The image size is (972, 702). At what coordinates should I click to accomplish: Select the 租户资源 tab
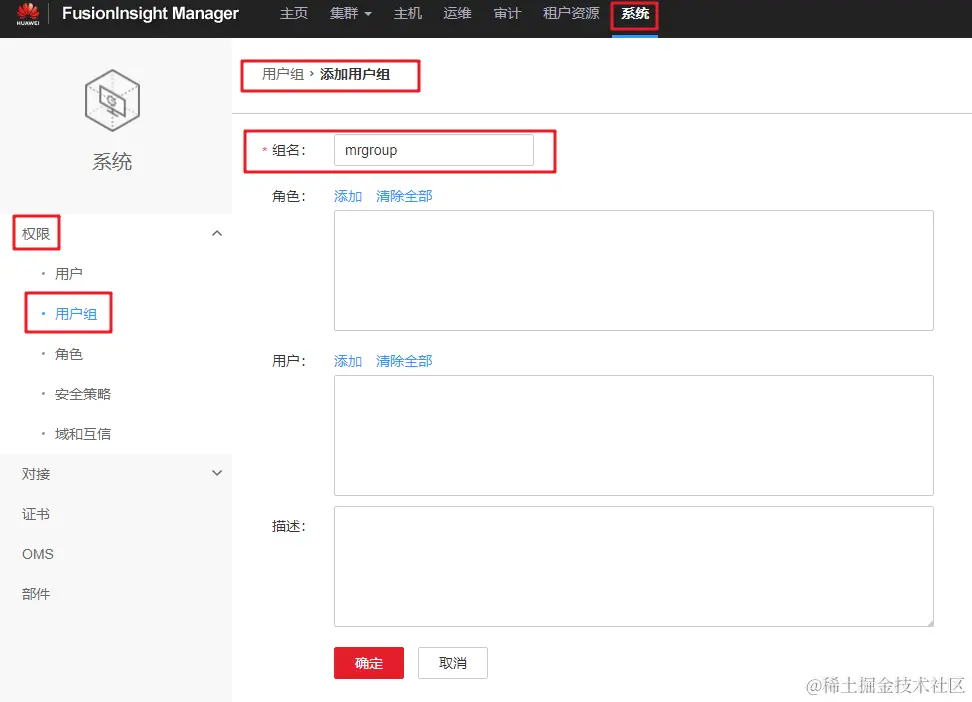(x=571, y=13)
